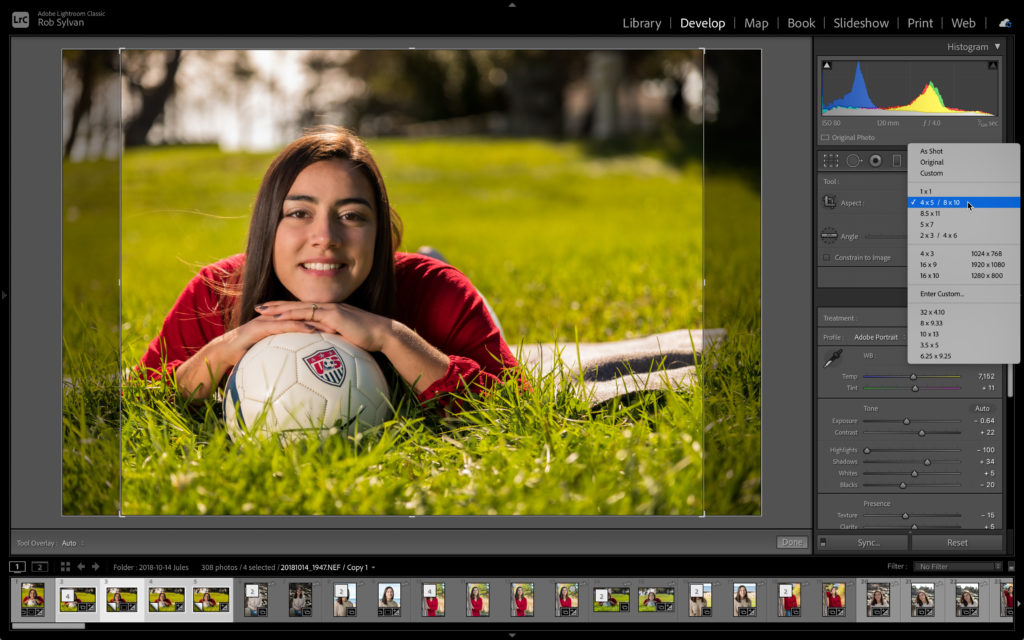Enable the Constrain to Image checkbox
Viewport: 1024px width, 640px height.
tap(826, 258)
